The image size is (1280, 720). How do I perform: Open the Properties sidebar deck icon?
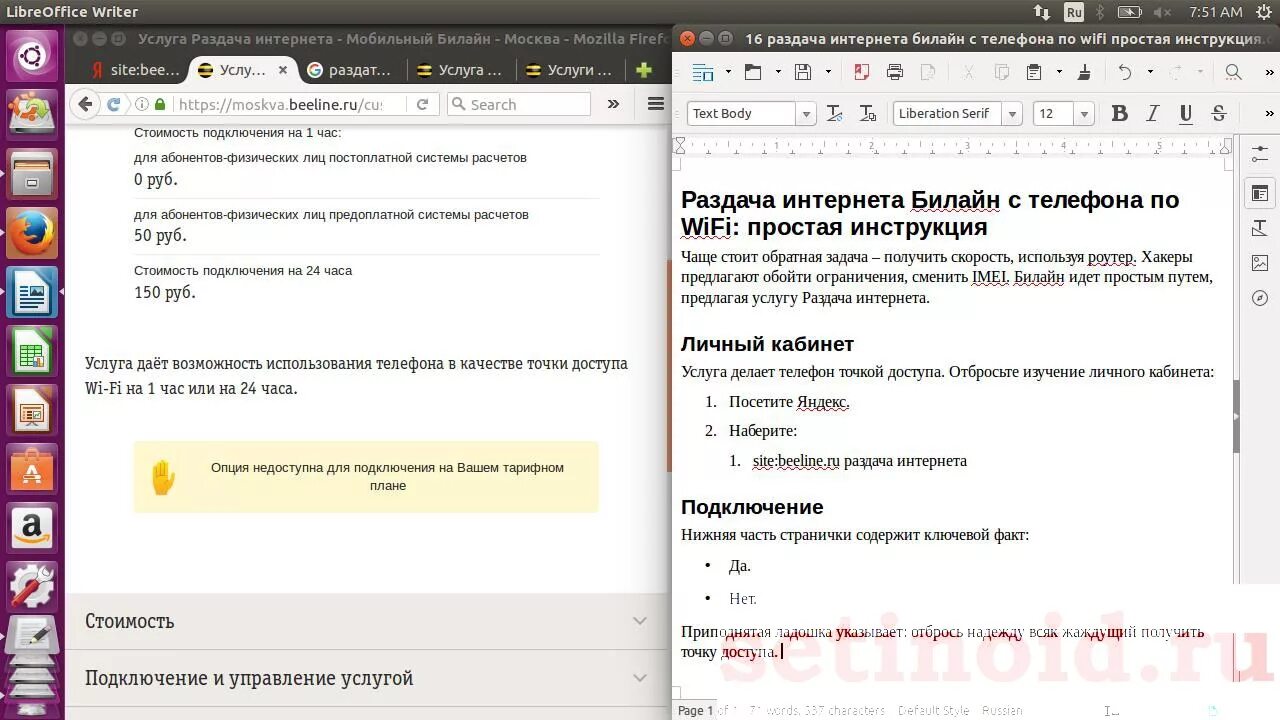1259,193
